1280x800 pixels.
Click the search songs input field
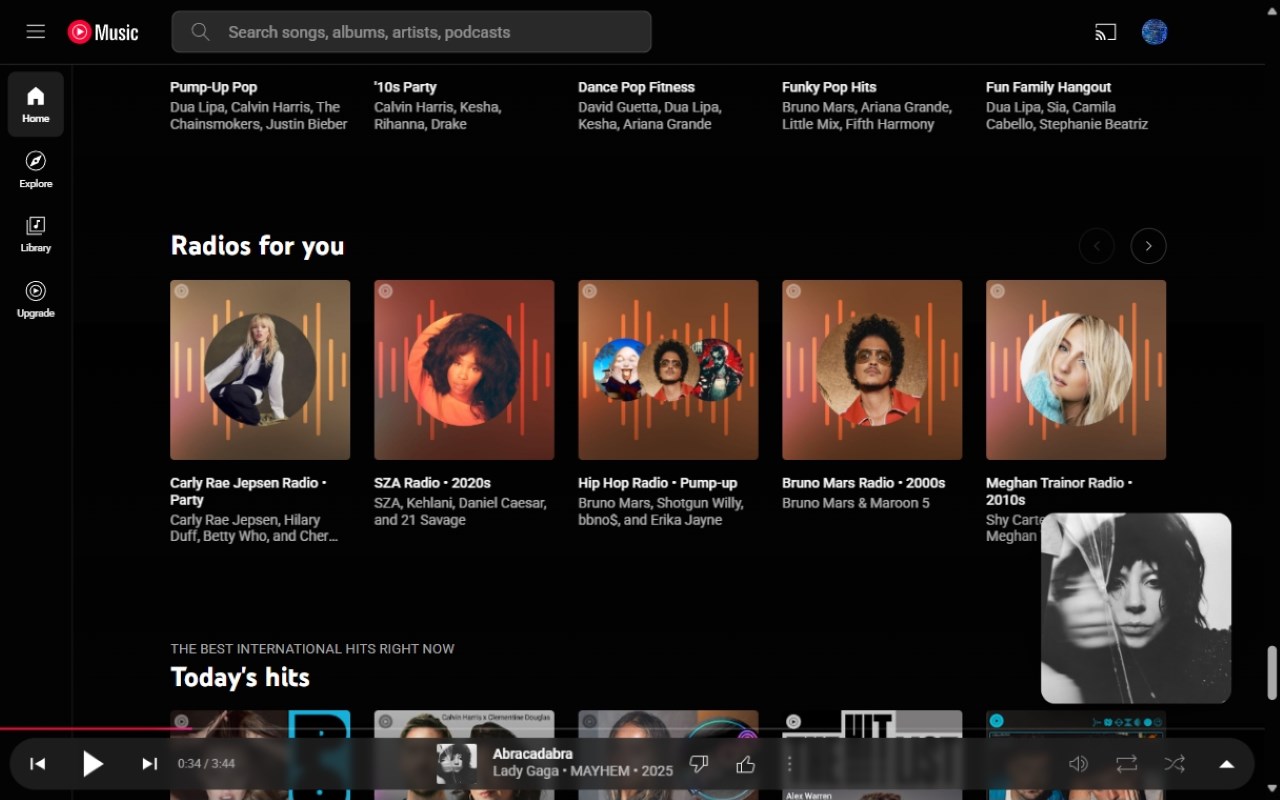[411, 32]
